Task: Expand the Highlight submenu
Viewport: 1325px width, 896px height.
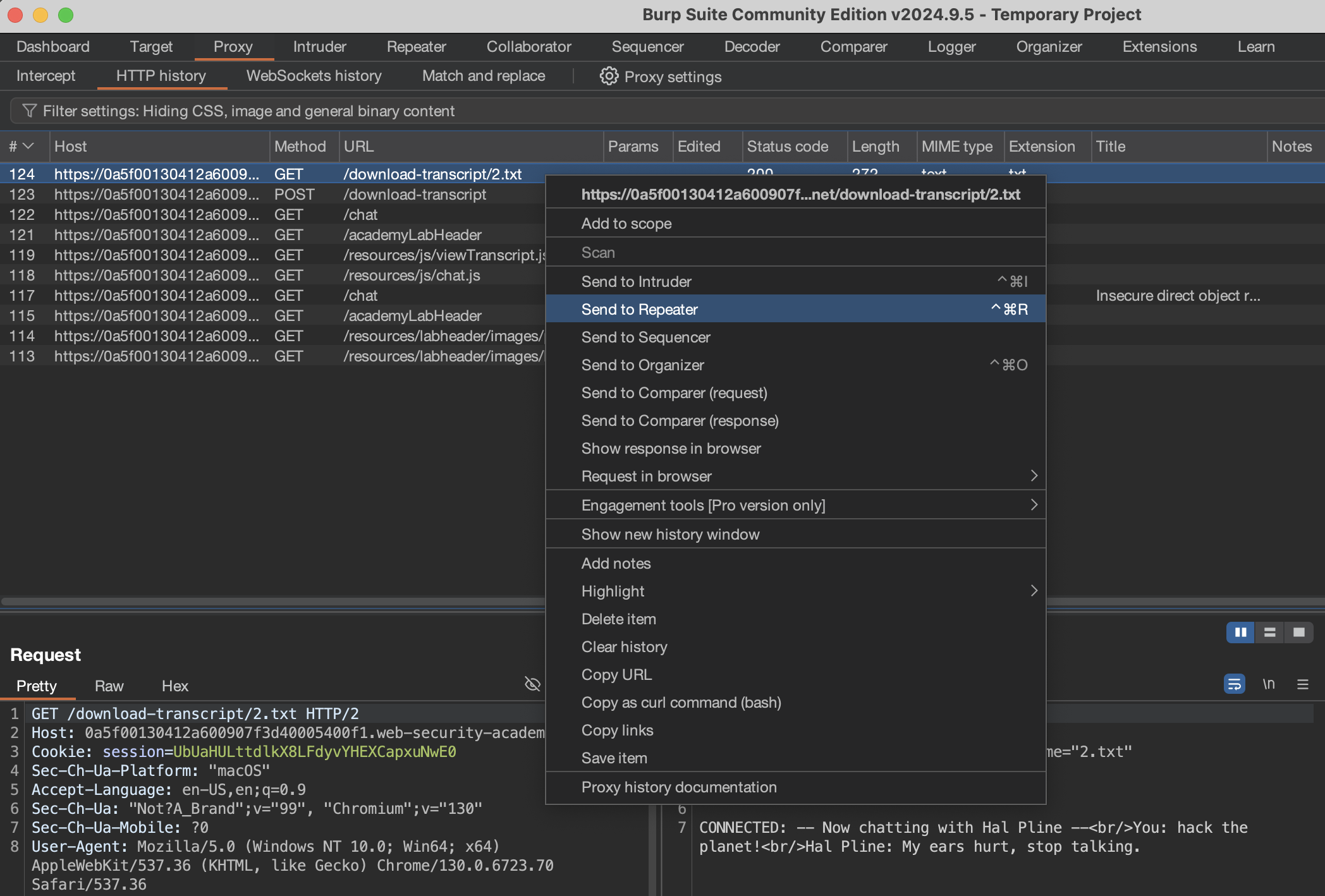Action: coord(1034,591)
